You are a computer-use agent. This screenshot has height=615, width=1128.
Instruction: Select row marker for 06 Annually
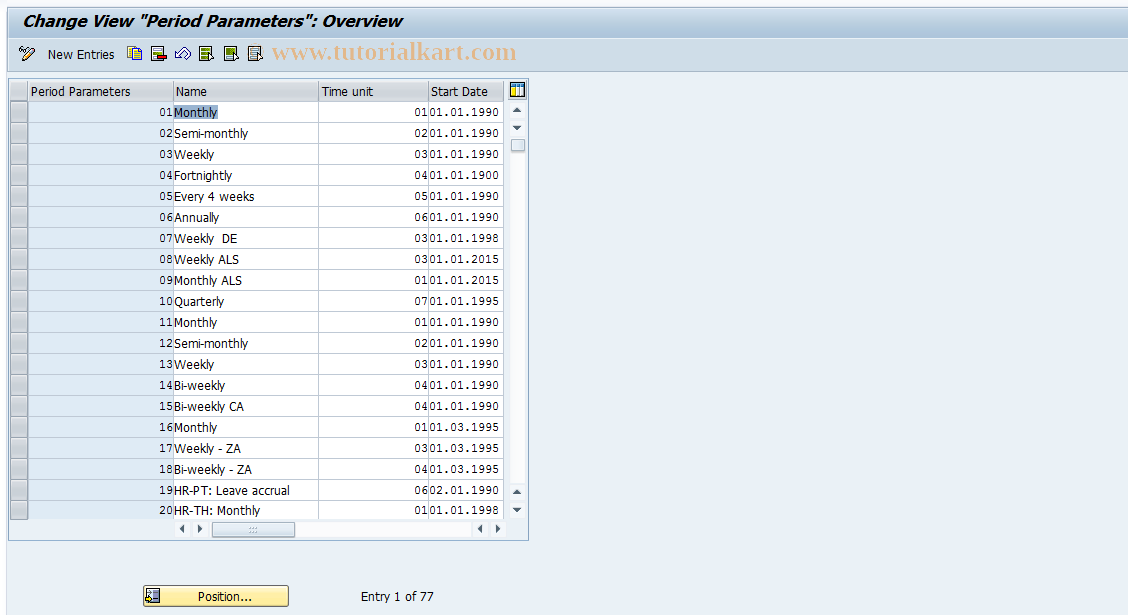[x=19, y=217]
